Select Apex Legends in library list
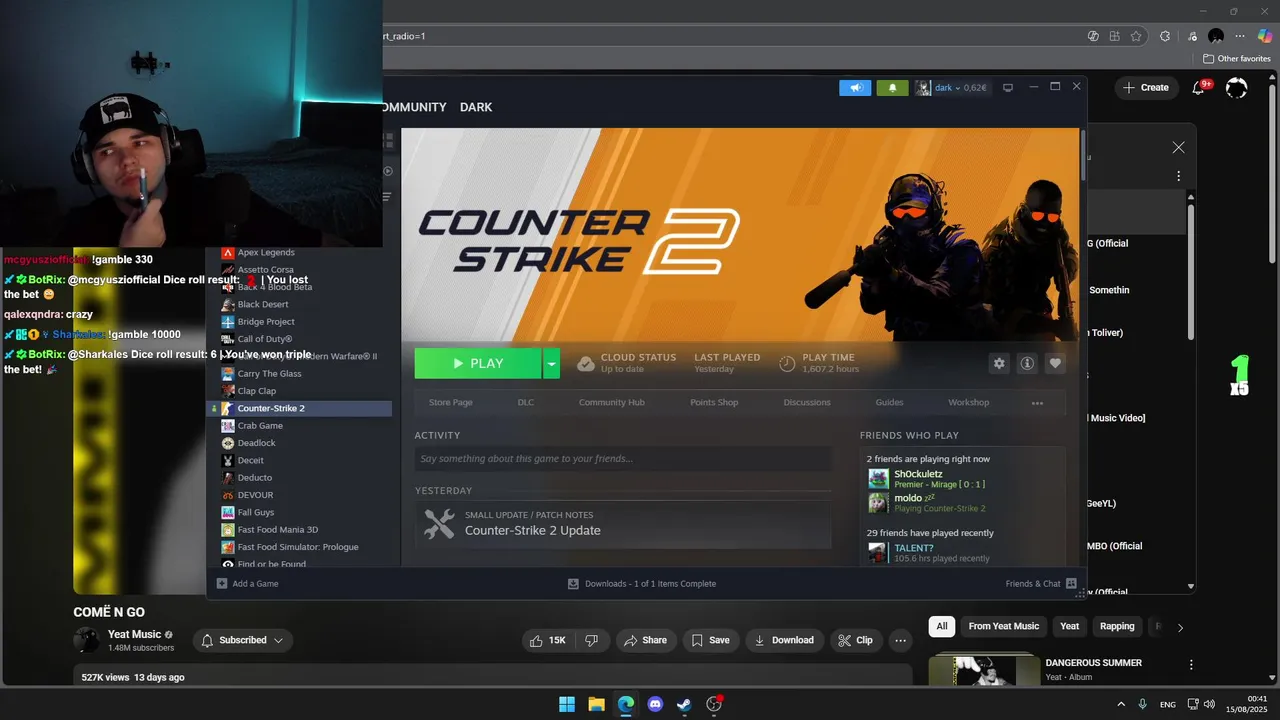Screen dimensions: 1280x720 coord(266,252)
